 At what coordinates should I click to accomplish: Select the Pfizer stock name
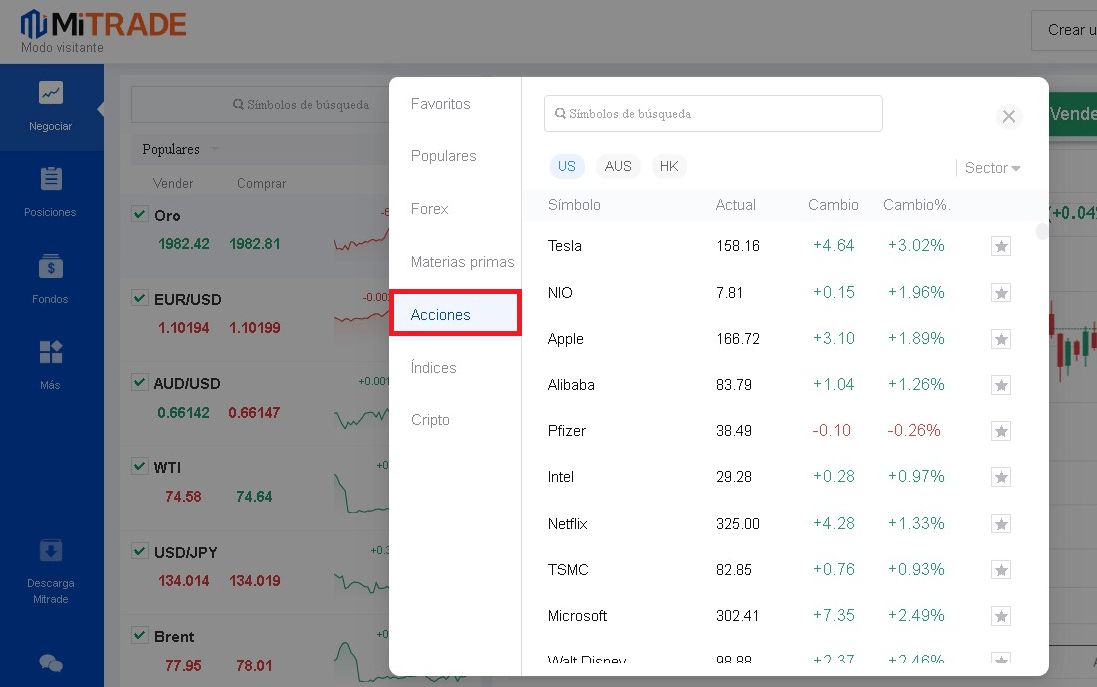[567, 431]
